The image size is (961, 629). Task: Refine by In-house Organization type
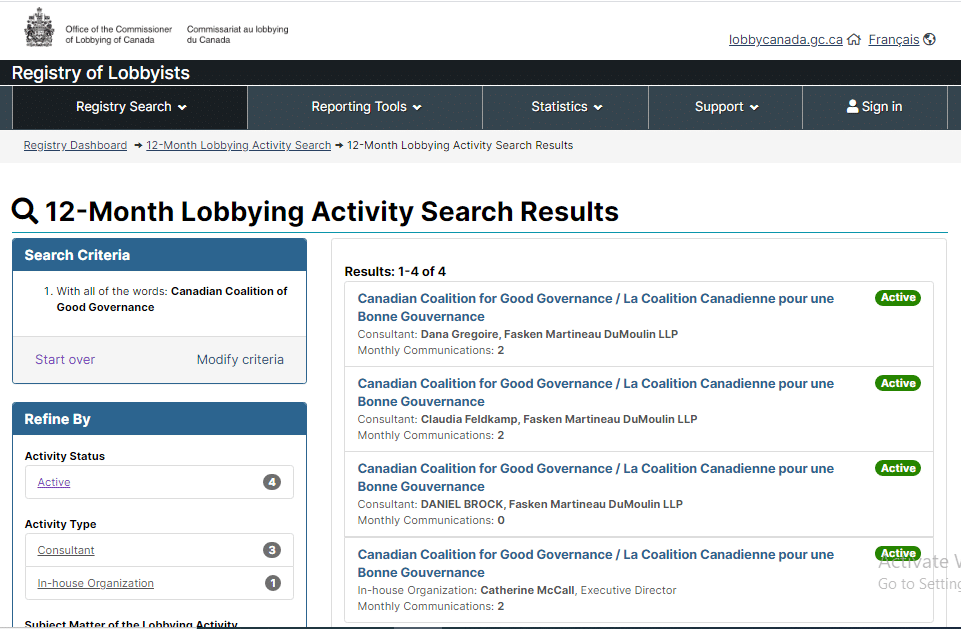pyautogui.click(x=96, y=583)
